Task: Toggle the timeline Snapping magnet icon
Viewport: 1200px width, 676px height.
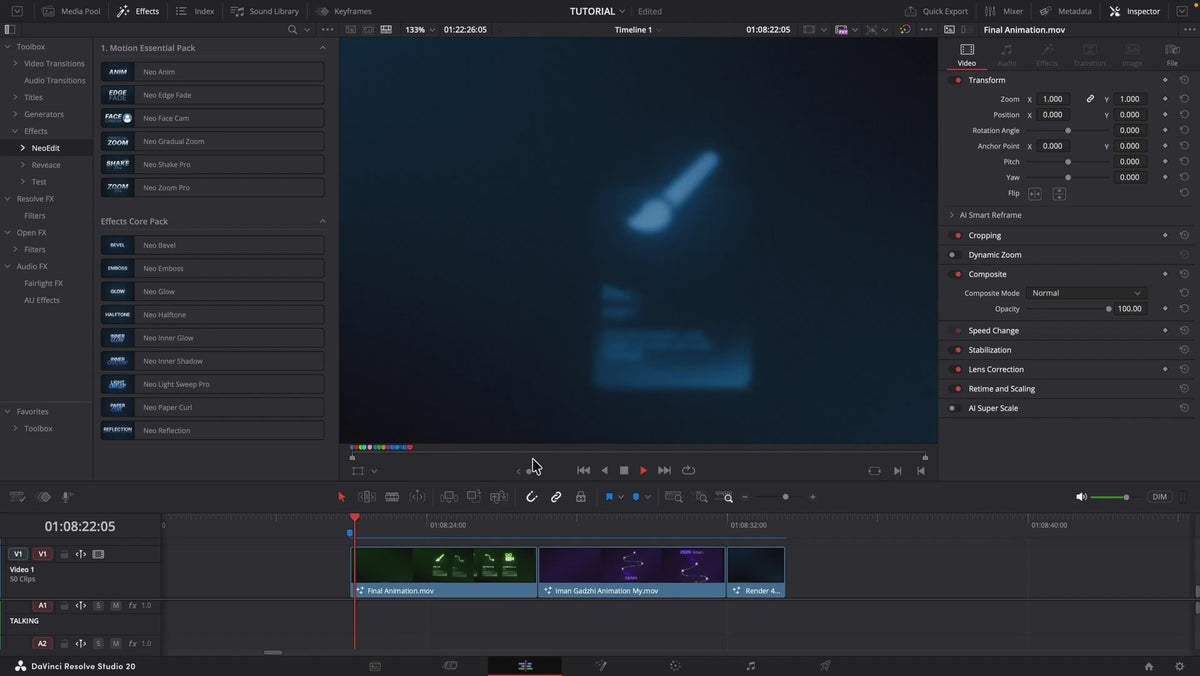Action: click(x=531, y=497)
